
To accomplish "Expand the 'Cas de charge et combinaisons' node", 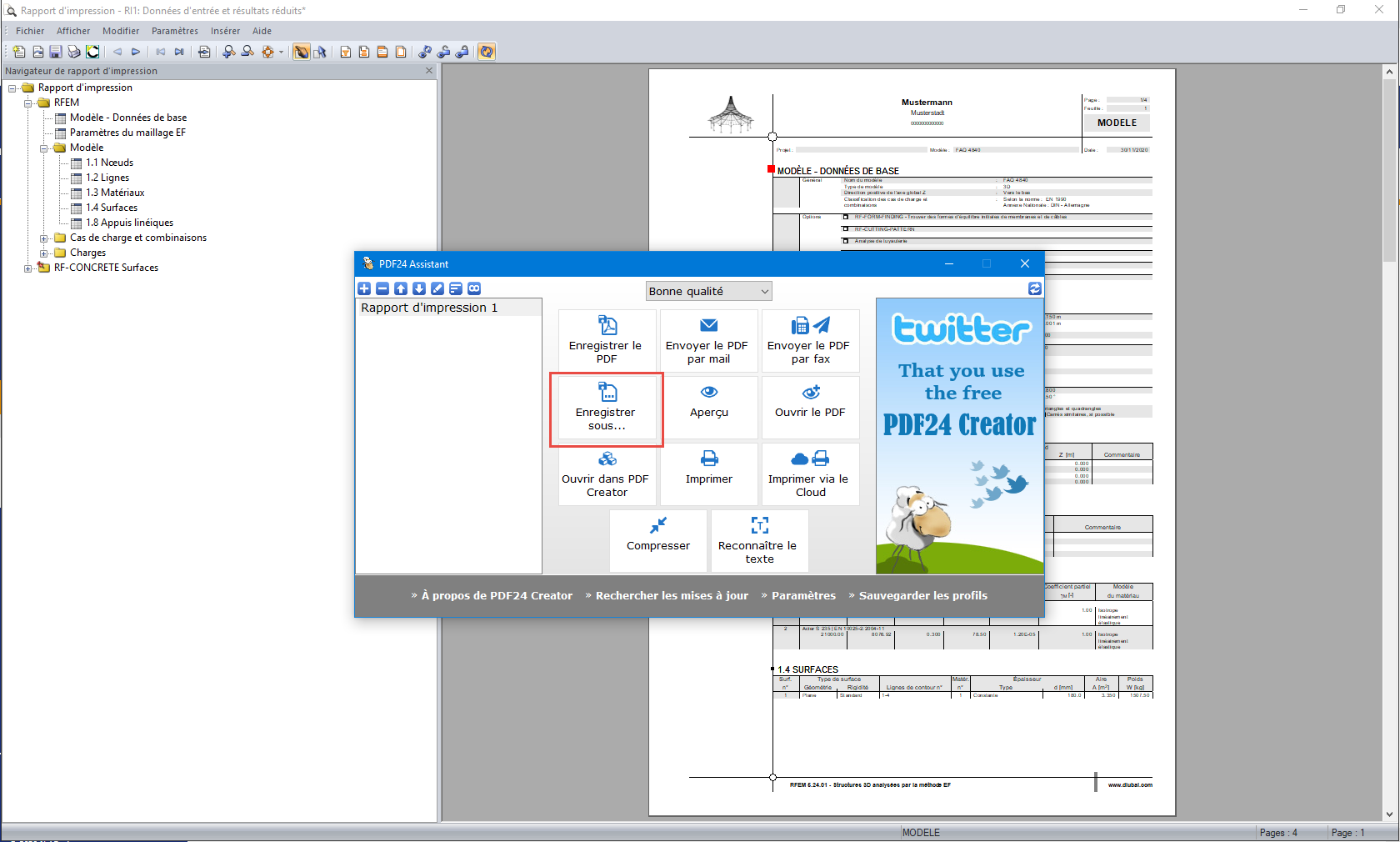I will coord(44,238).
